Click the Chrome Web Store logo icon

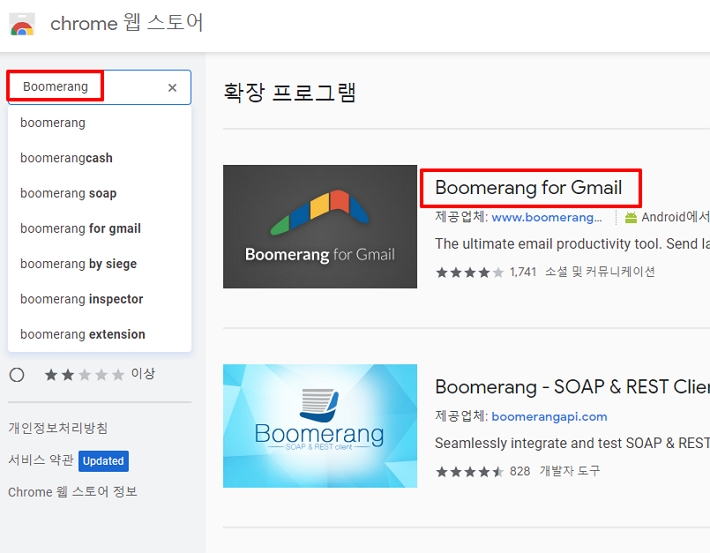(x=22, y=24)
